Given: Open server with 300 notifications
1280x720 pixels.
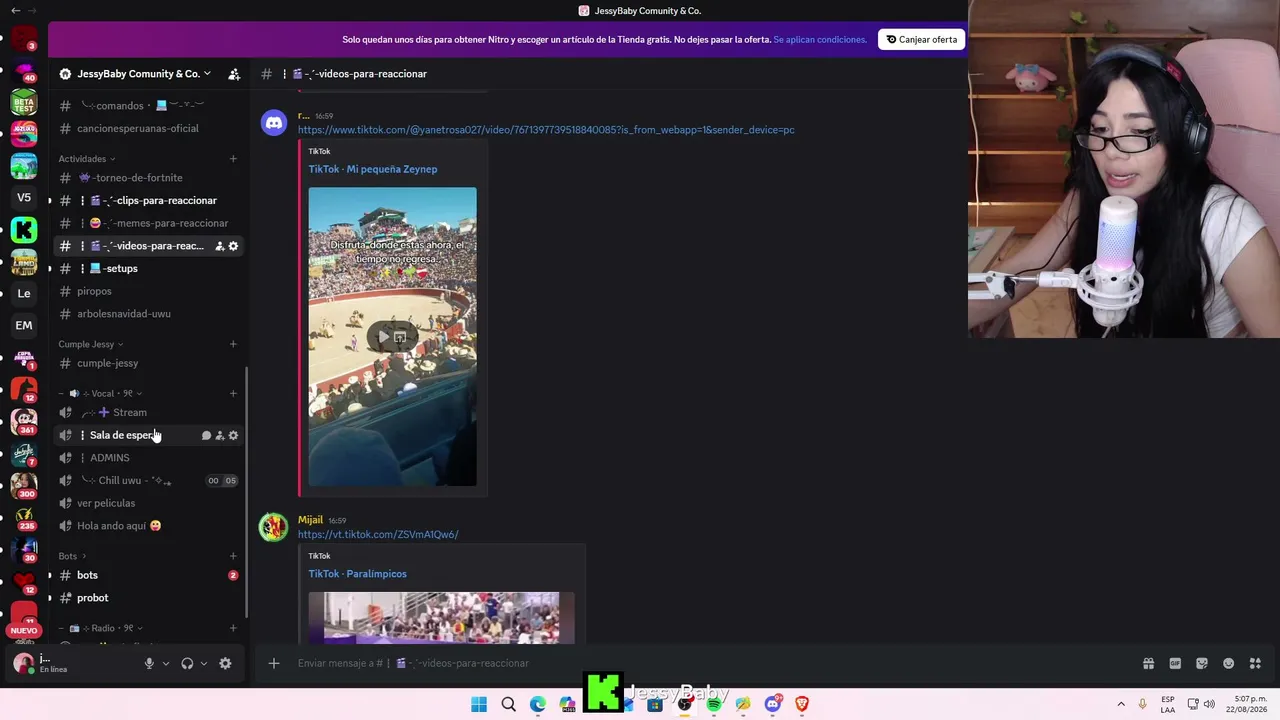Looking at the screenshot, I should pyautogui.click(x=24, y=485).
